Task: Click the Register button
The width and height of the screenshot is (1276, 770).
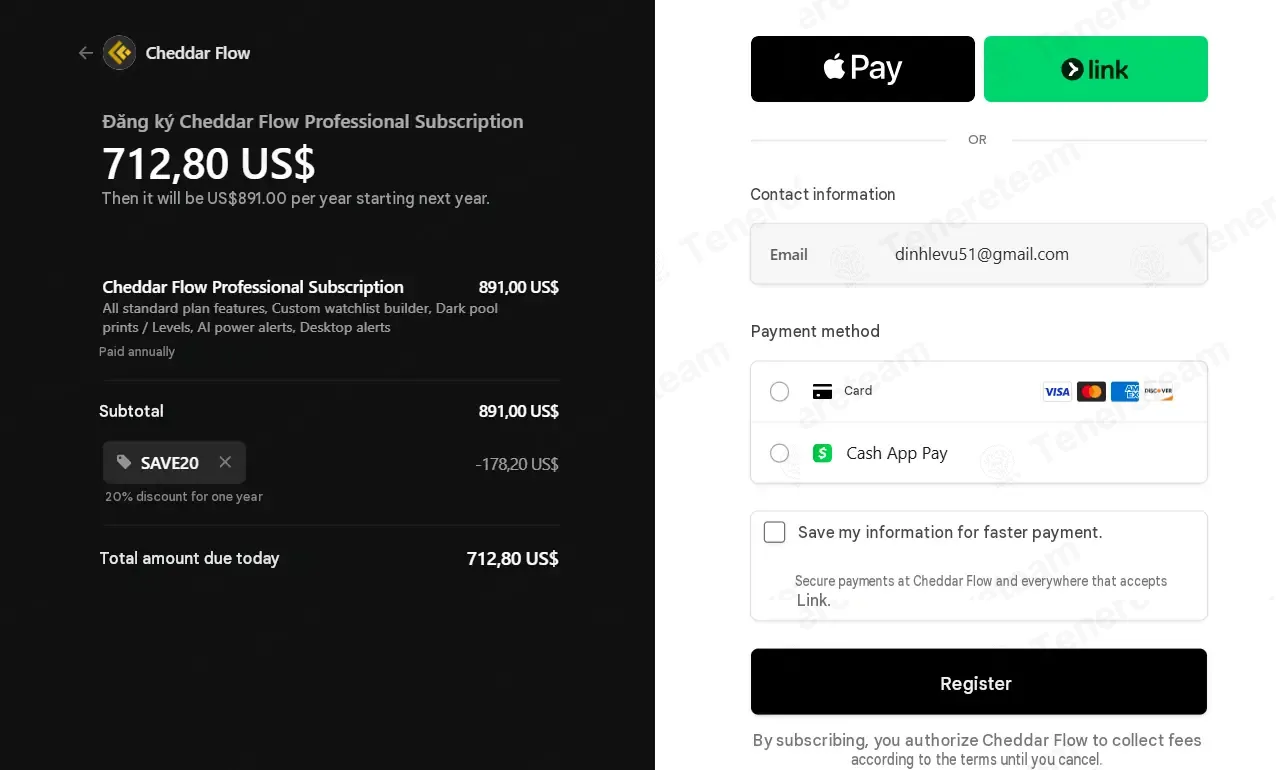Action: point(979,682)
